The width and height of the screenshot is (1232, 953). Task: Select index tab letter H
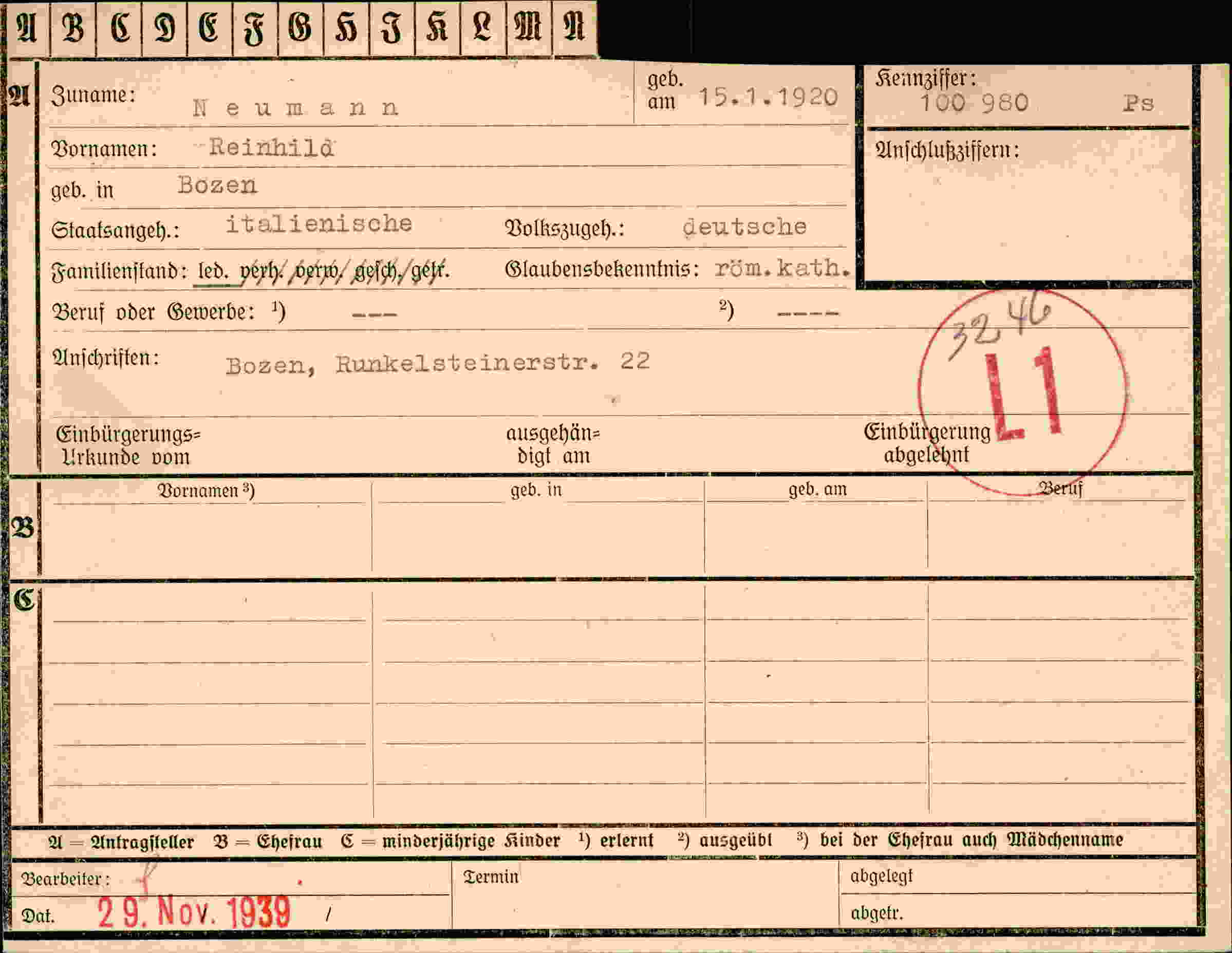pyautogui.click(x=346, y=28)
